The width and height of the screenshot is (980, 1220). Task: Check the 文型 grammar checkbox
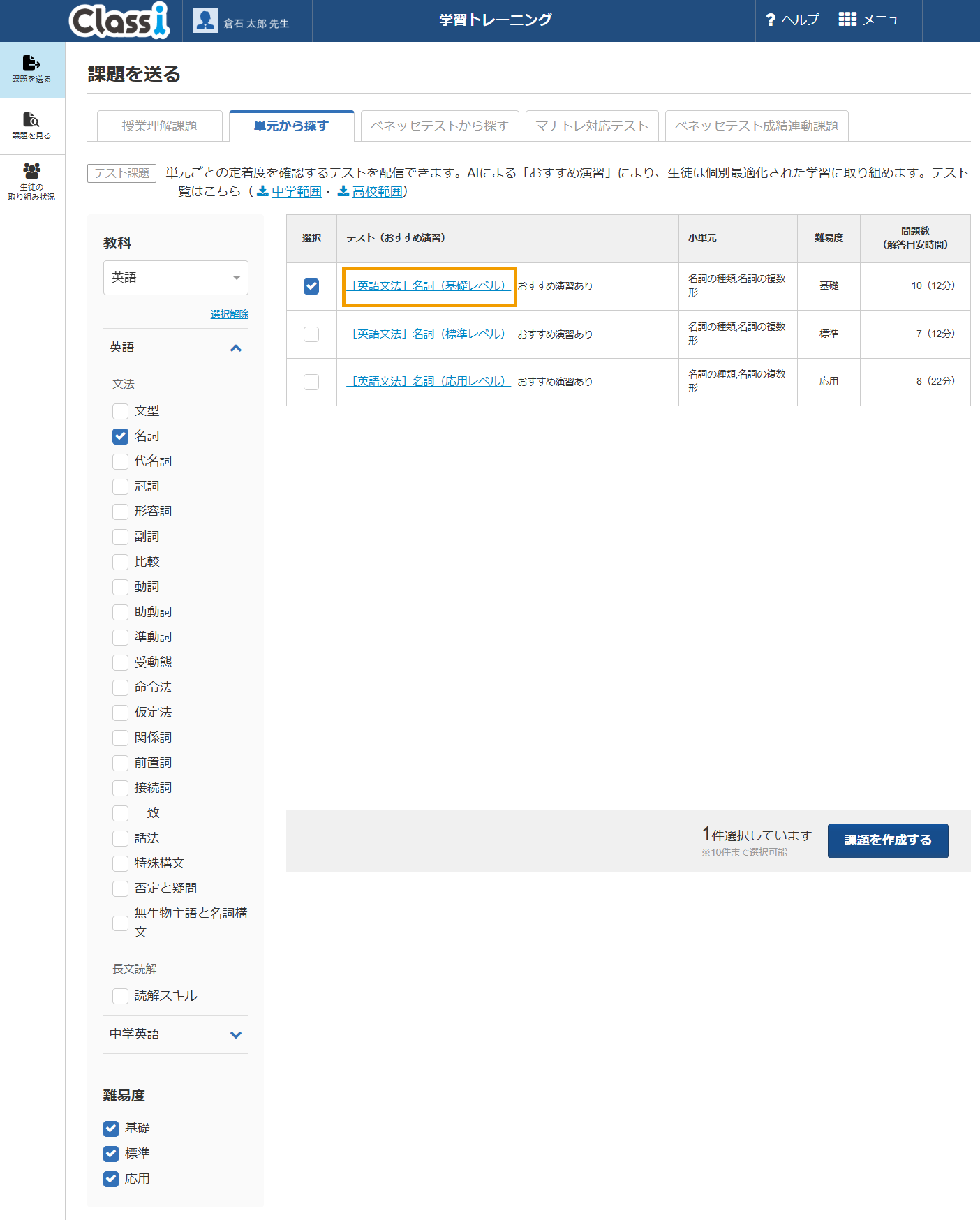pos(121,411)
